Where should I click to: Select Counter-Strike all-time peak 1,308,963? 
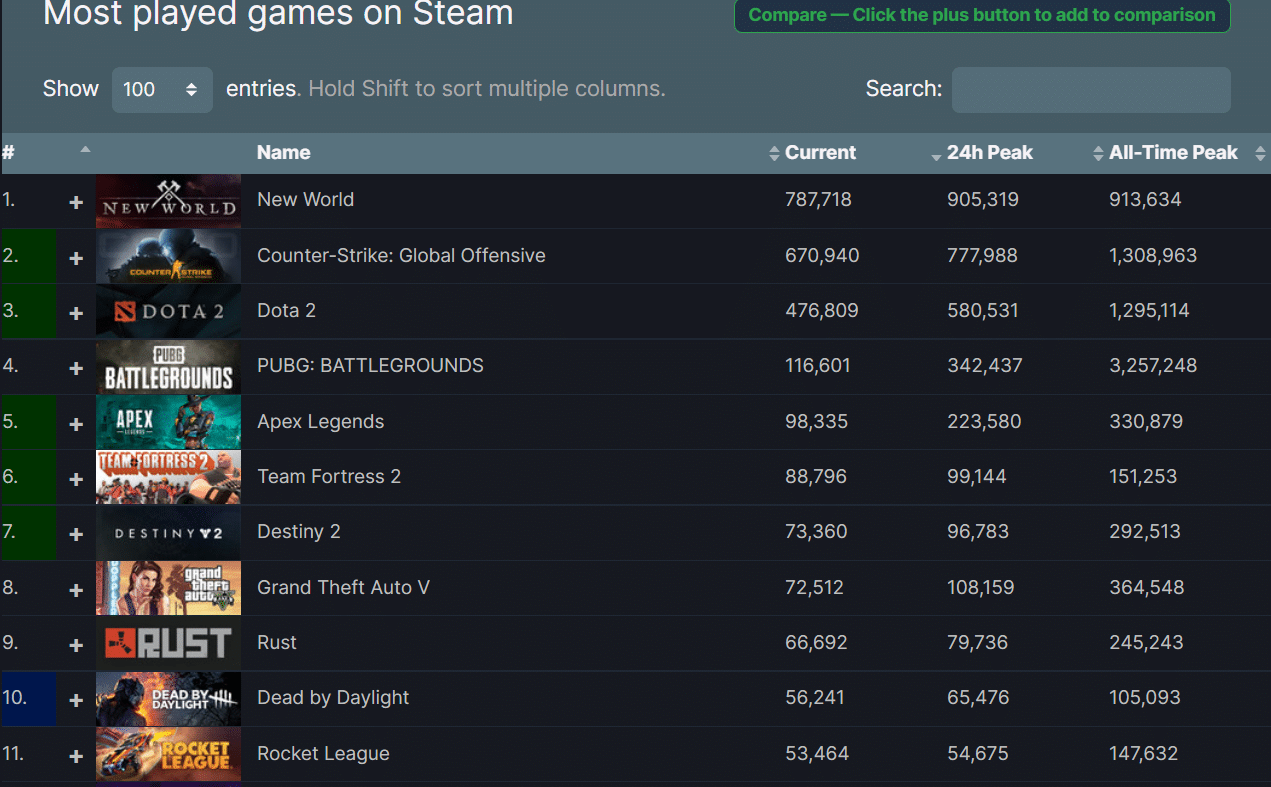click(1153, 255)
